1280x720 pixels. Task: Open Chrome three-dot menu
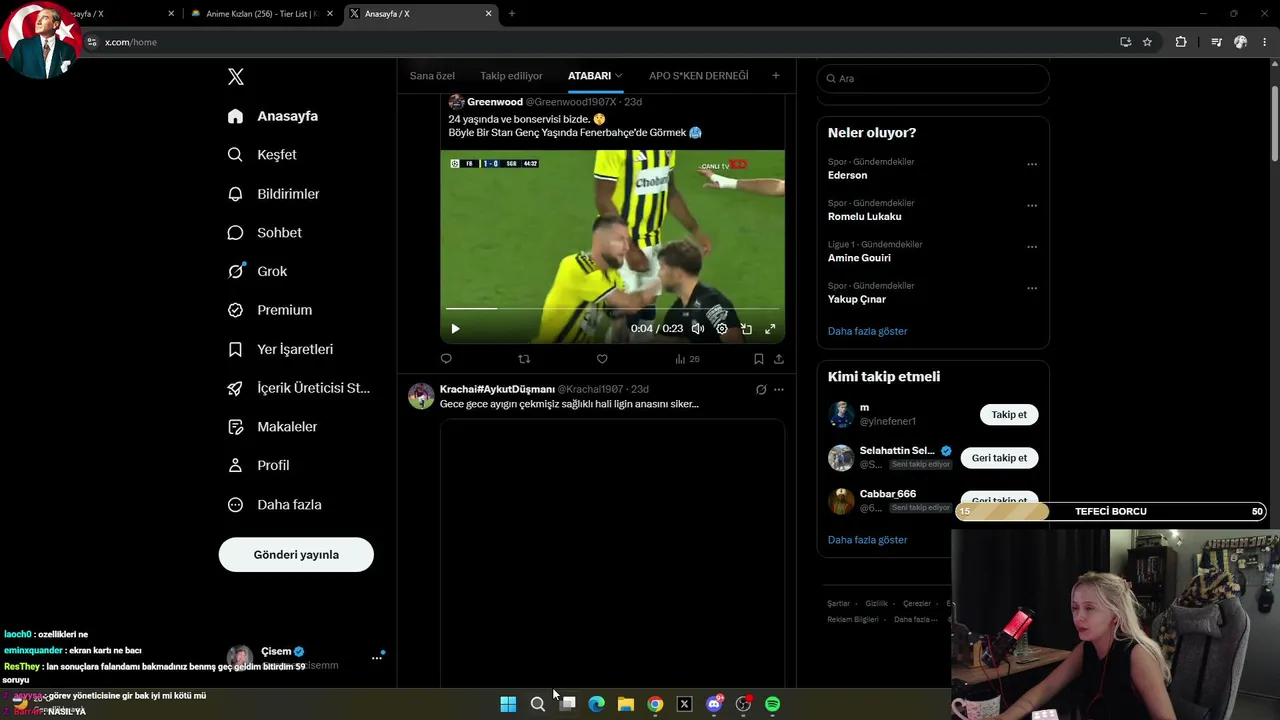click(x=1265, y=42)
